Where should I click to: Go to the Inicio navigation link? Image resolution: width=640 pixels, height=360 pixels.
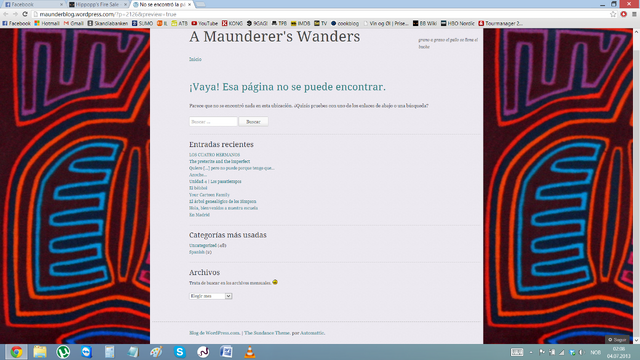pos(195,59)
